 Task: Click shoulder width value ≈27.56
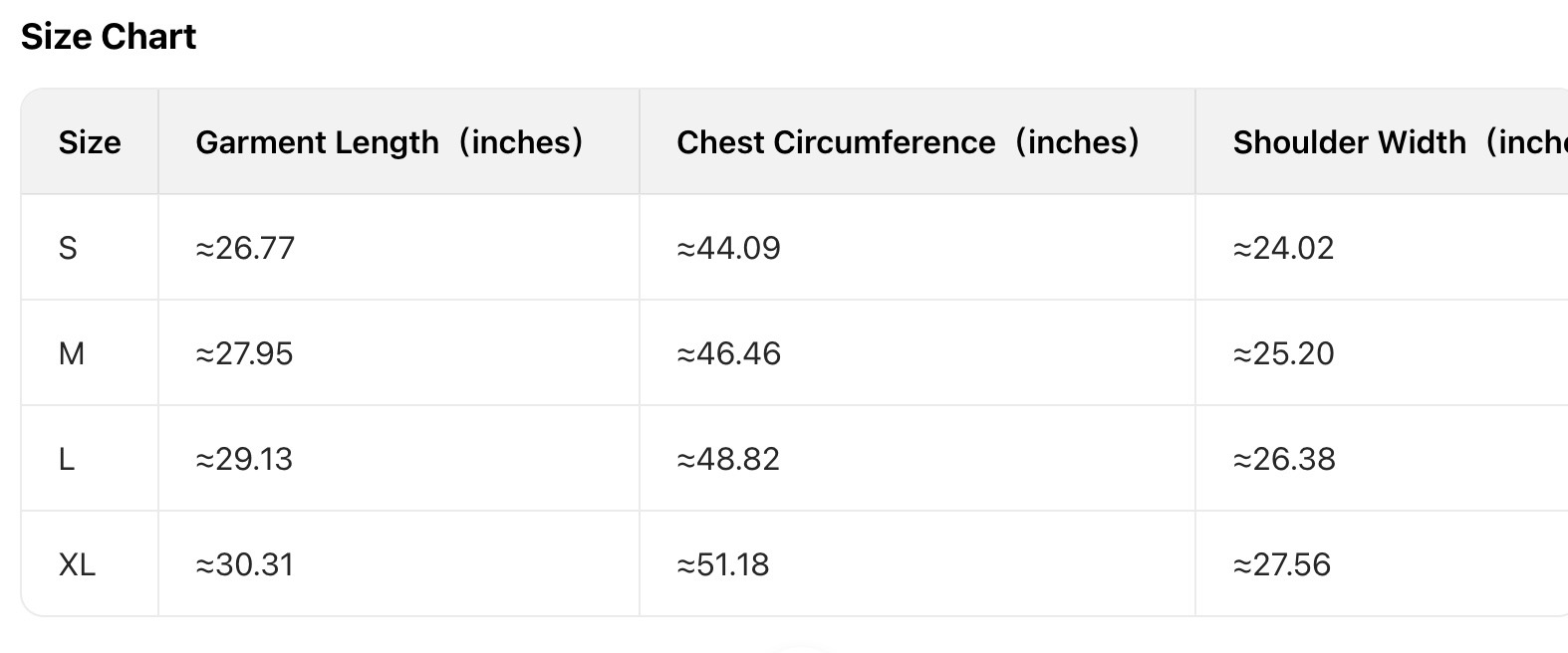(x=1281, y=564)
